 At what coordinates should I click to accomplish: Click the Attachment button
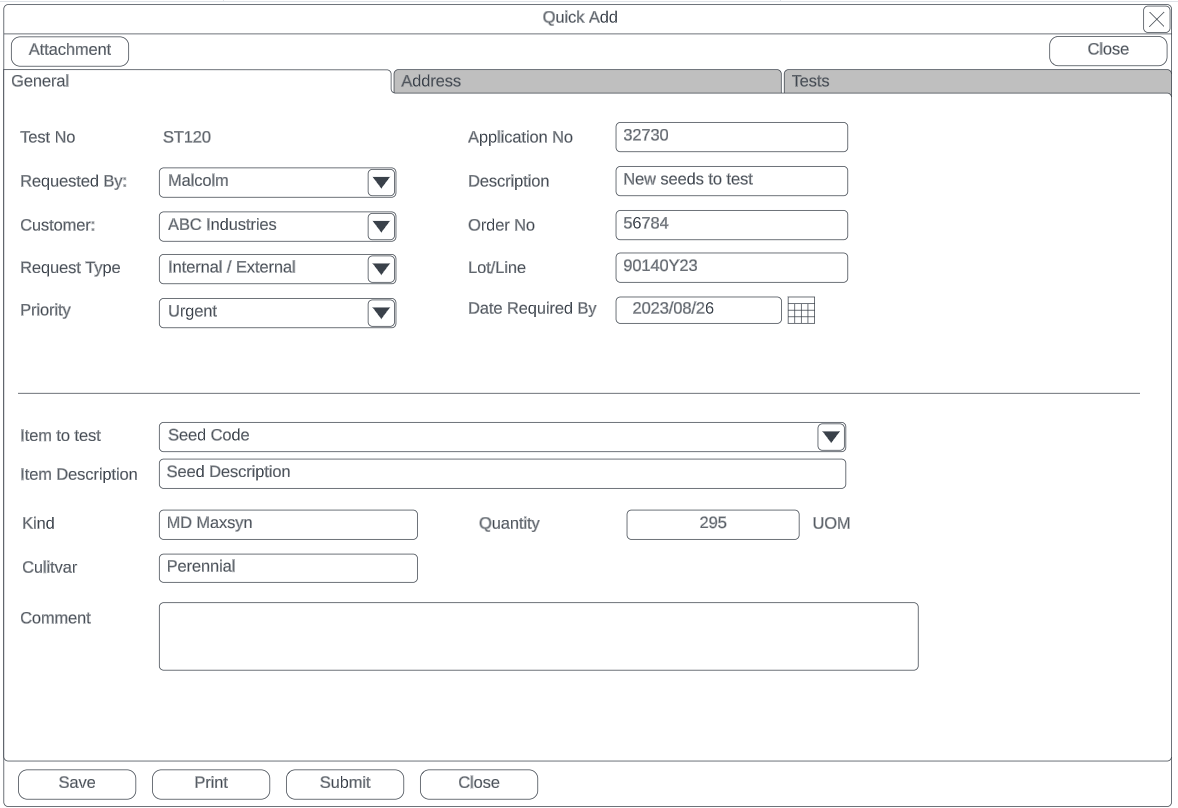70,50
